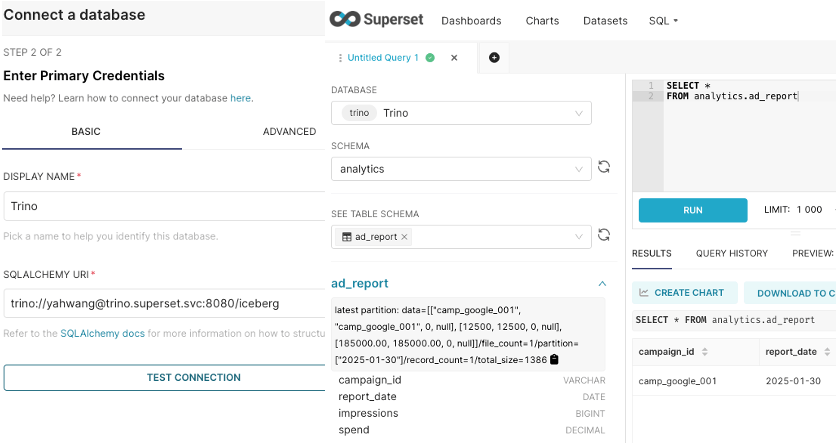This screenshot has height=443, width=838.
Task: Sort results by report_date column arrows
Action: coord(827,352)
